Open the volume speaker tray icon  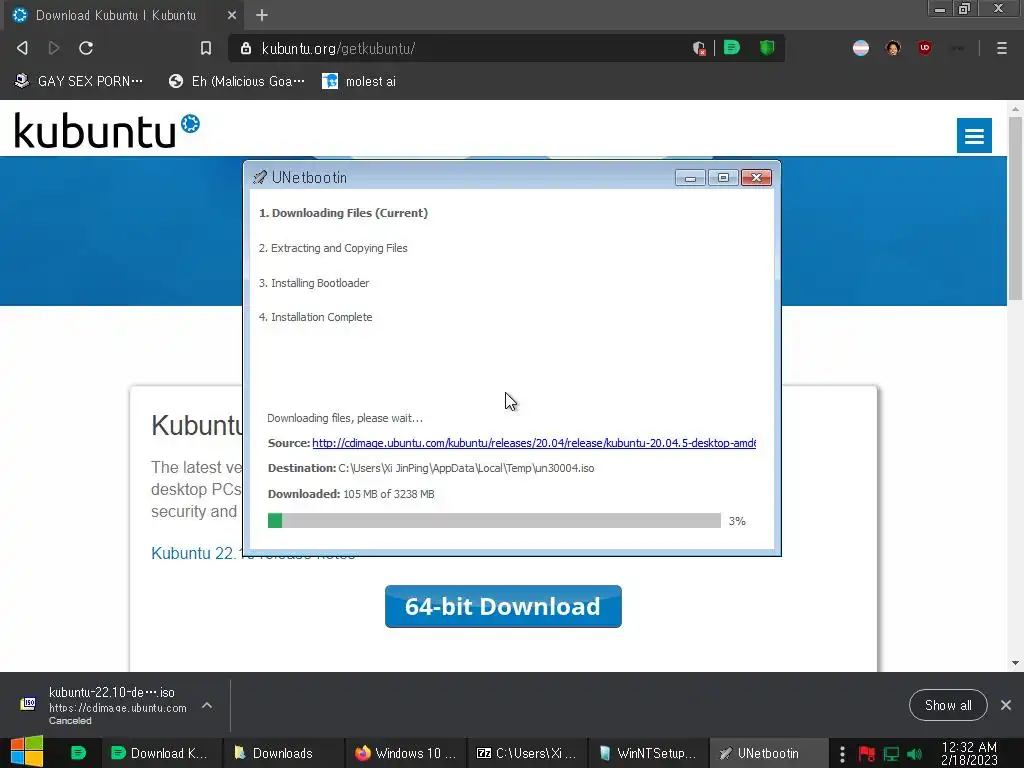[x=914, y=754]
